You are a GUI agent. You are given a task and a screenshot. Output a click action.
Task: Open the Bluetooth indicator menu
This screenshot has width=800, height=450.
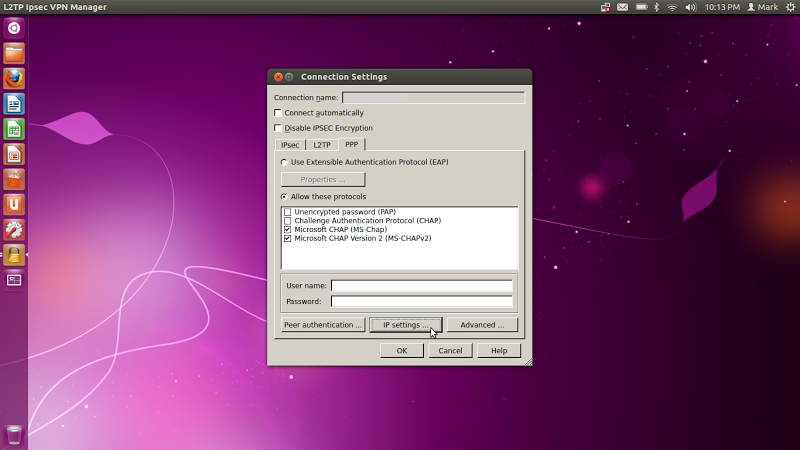pyautogui.click(x=657, y=7)
